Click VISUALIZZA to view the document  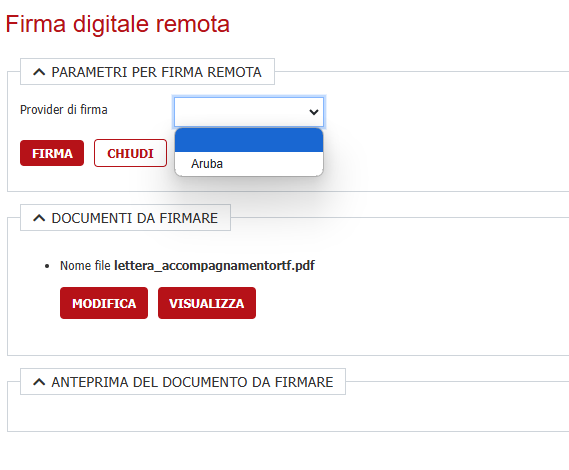pyautogui.click(x=207, y=303)
